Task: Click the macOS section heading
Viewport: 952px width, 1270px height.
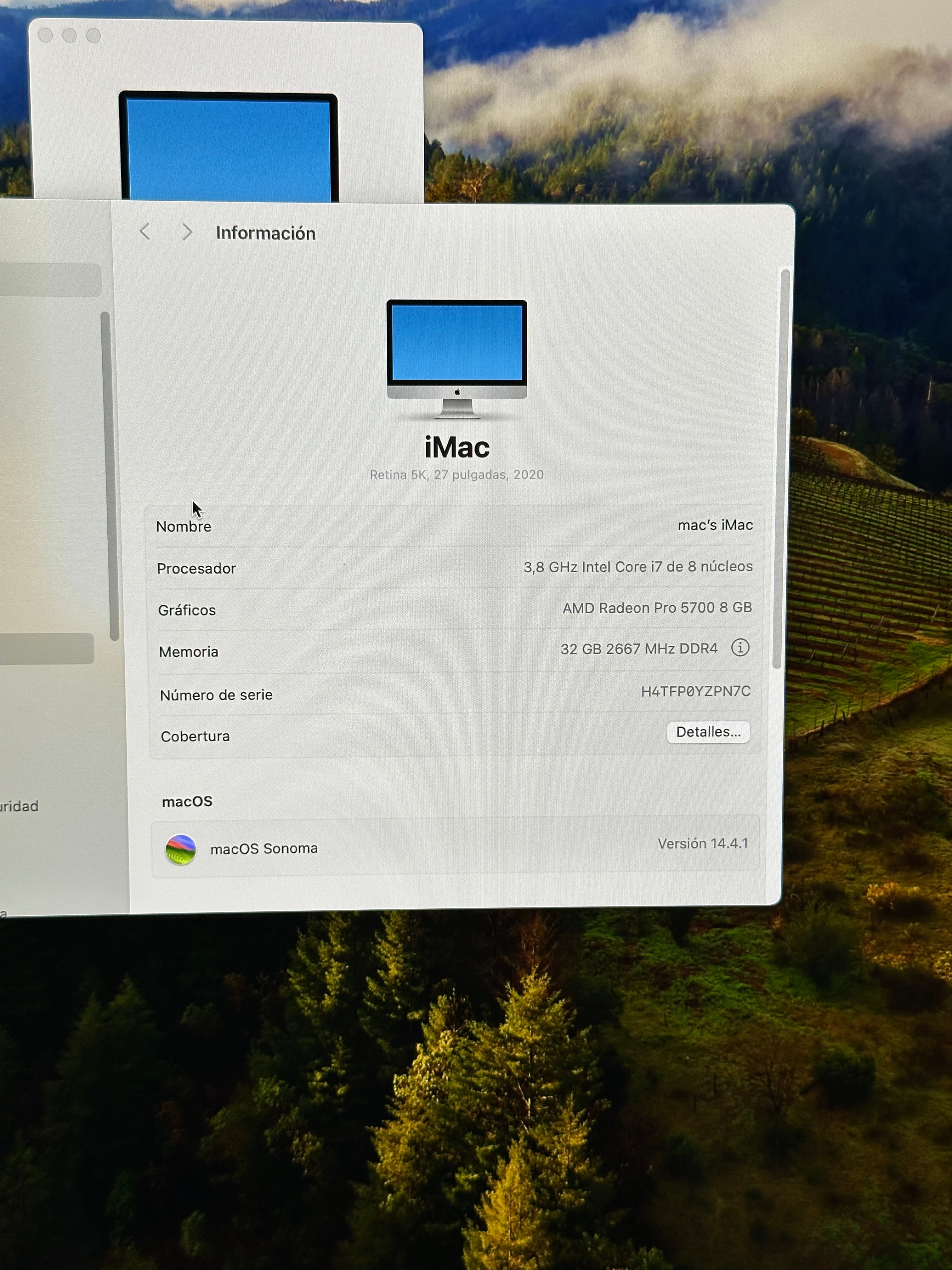Action: pos(187,802)
